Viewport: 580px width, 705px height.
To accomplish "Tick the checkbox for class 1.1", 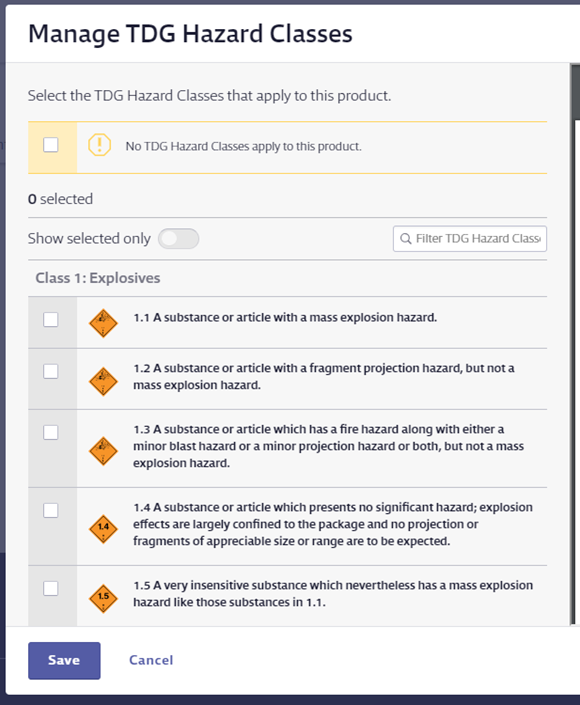I will point(51,320).
